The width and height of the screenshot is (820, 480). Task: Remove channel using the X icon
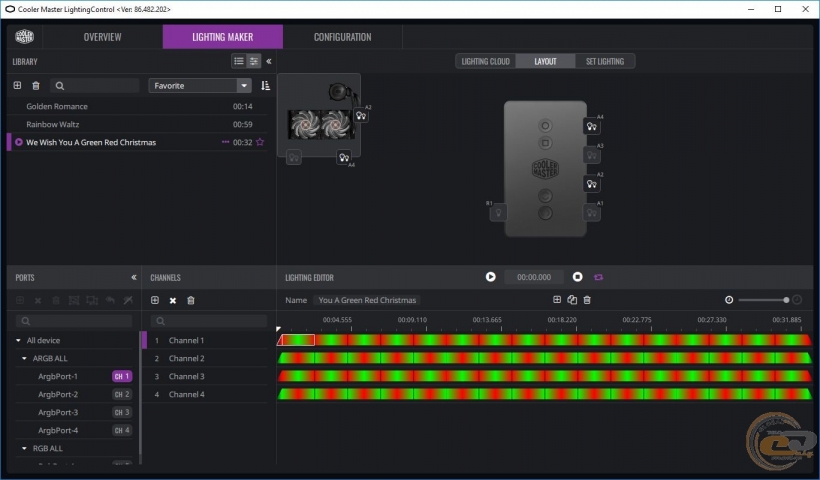173,300
